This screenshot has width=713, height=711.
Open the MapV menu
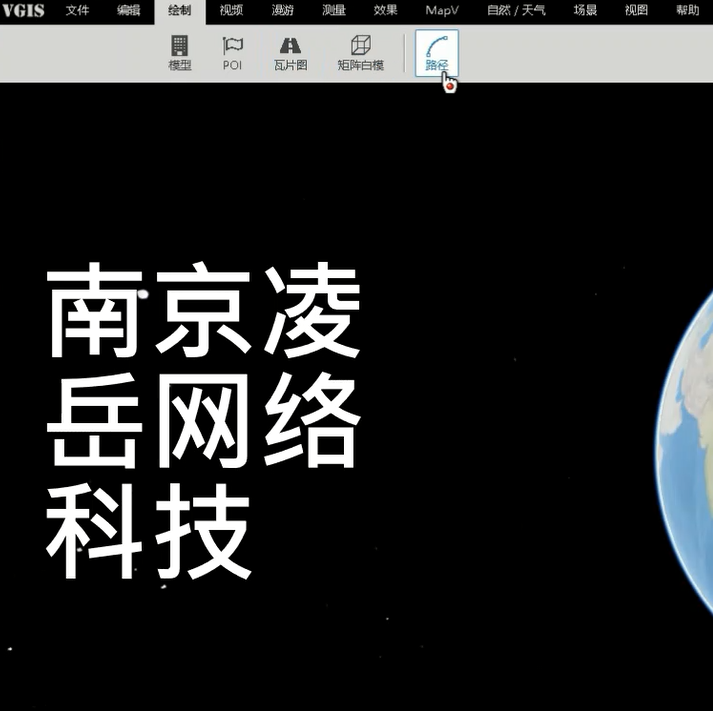click(442, 10)
